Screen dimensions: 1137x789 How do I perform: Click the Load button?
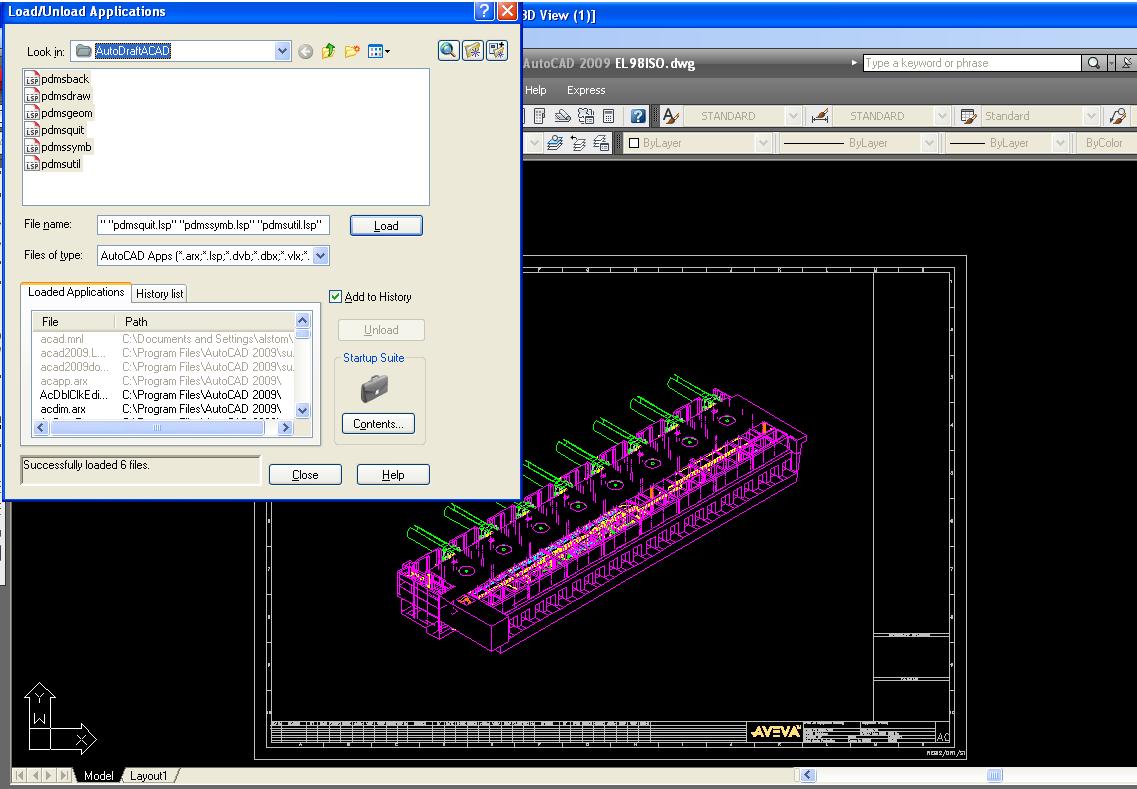tap(386, 226)
